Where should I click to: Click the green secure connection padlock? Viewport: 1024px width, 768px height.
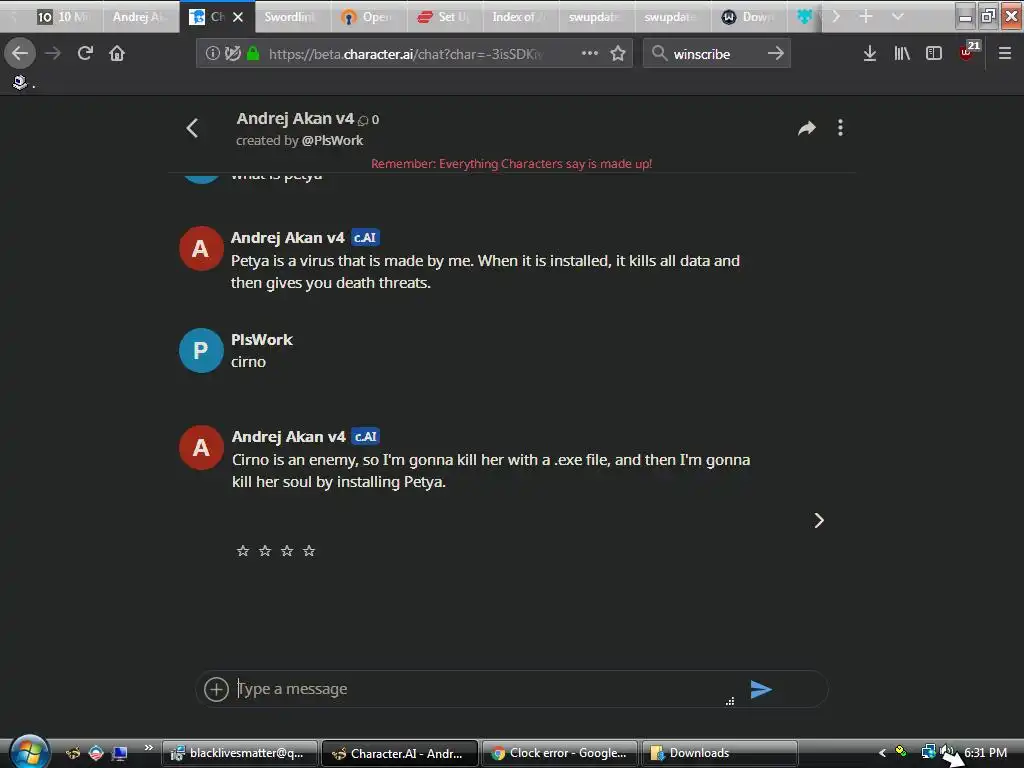(253, 54)
